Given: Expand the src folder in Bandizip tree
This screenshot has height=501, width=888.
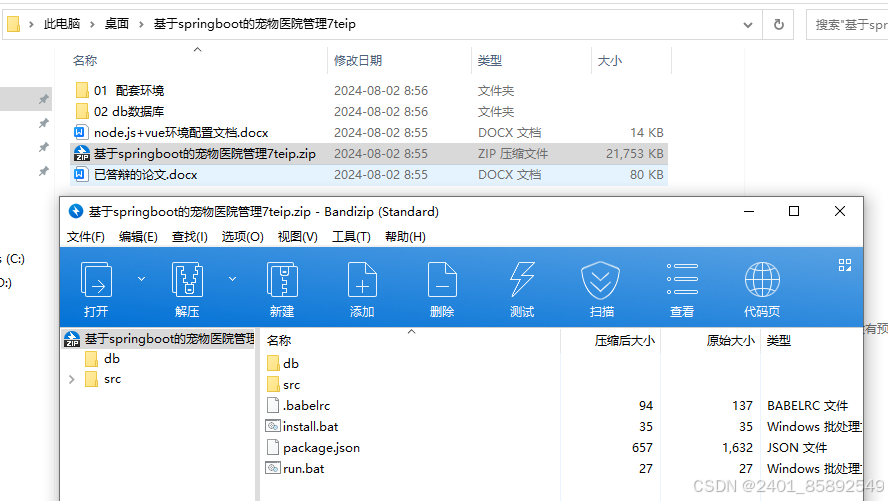Looking at the screenshot, I should coord(72,379).
